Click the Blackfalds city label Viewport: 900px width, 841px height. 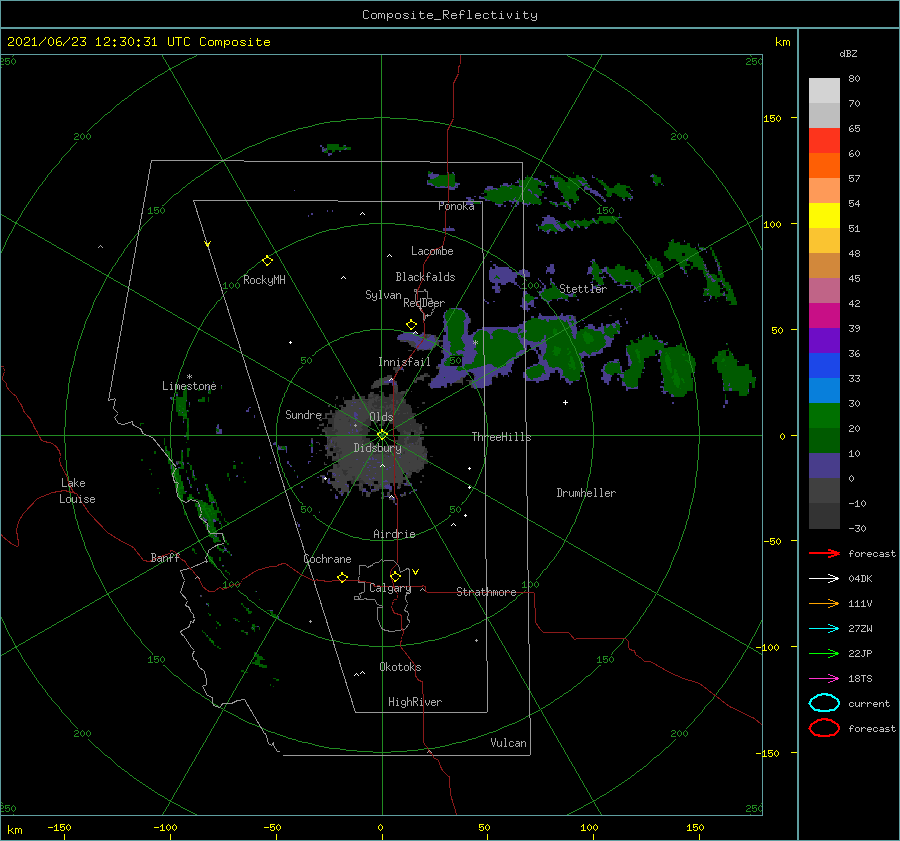point(425,277)
